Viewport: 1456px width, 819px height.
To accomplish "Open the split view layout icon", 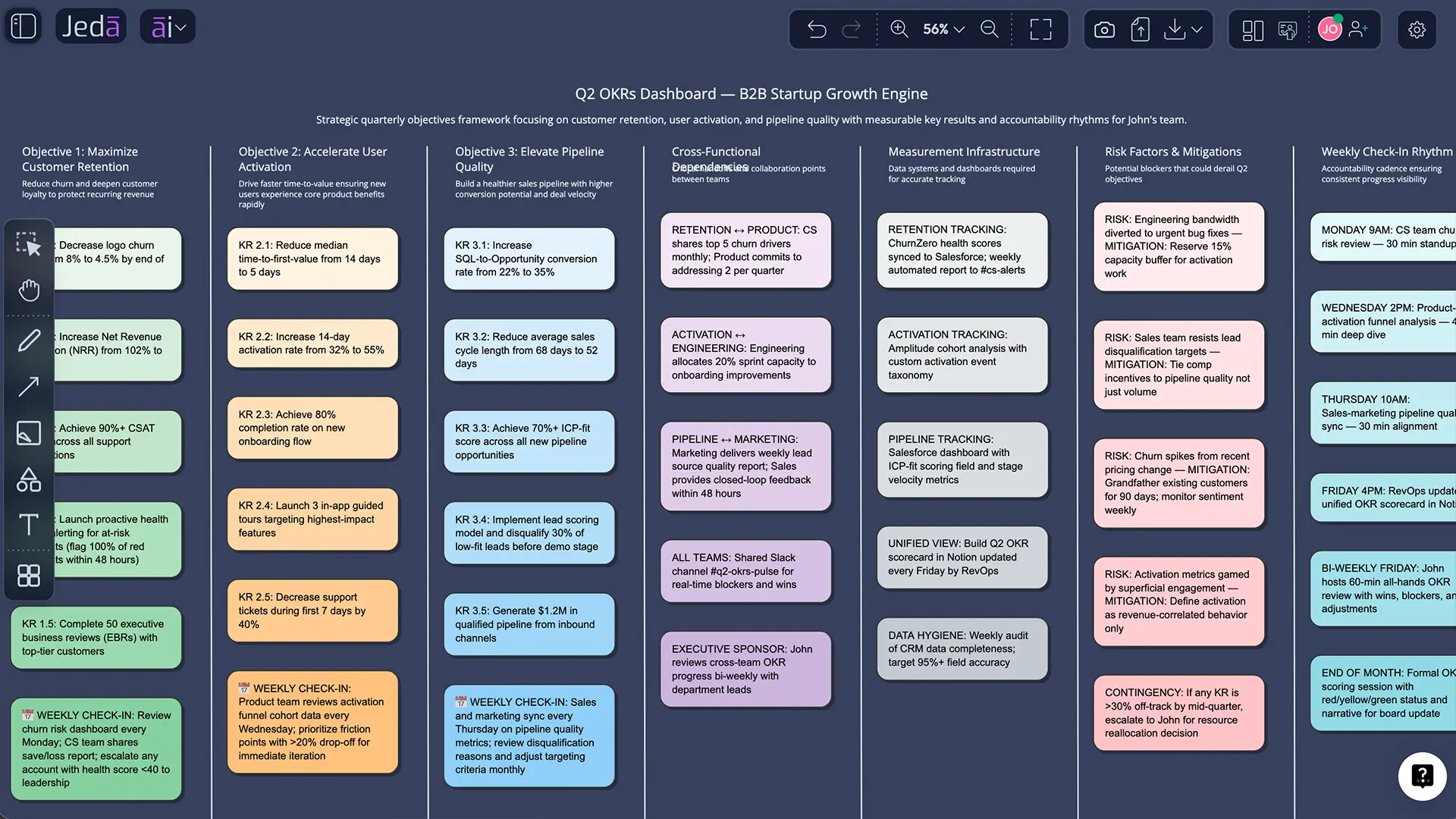I will tap(1253, 30).
